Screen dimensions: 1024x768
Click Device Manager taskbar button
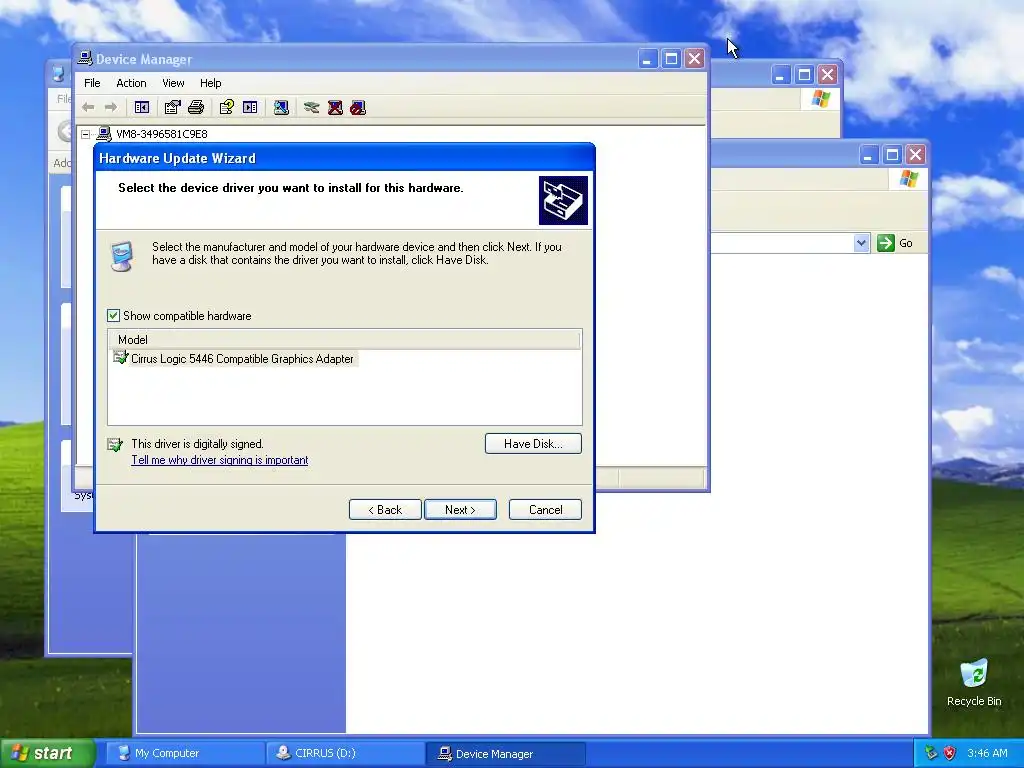point(505,753)
